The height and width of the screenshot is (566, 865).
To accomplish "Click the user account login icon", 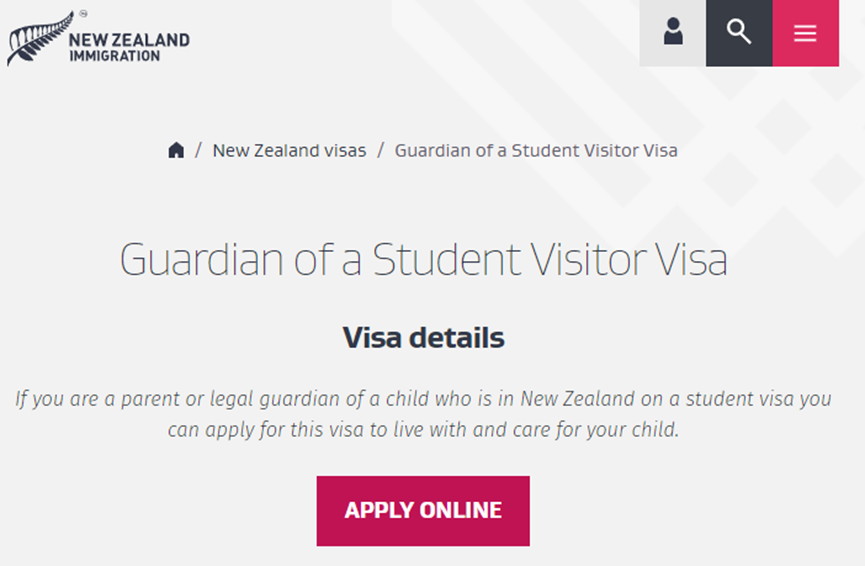I will coord(672,33).
